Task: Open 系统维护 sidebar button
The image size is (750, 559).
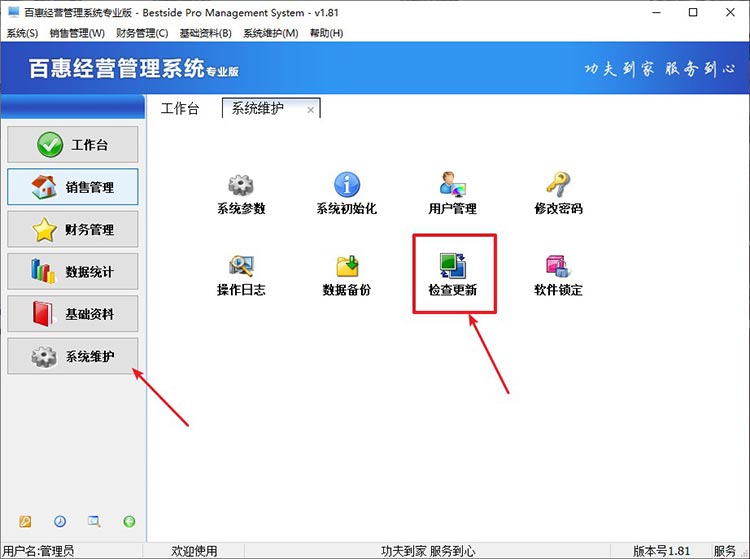Action: (73, 356)
